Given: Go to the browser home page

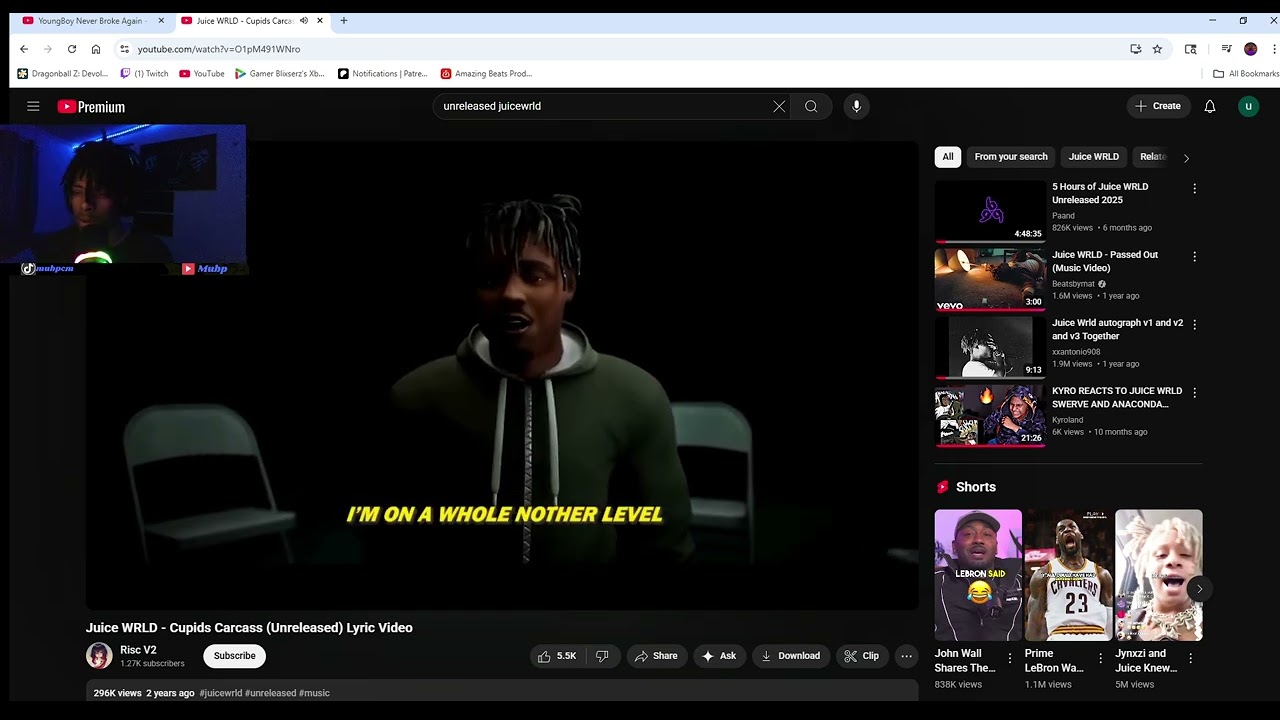Looking at the screenshot, I should tap(96, 49).
